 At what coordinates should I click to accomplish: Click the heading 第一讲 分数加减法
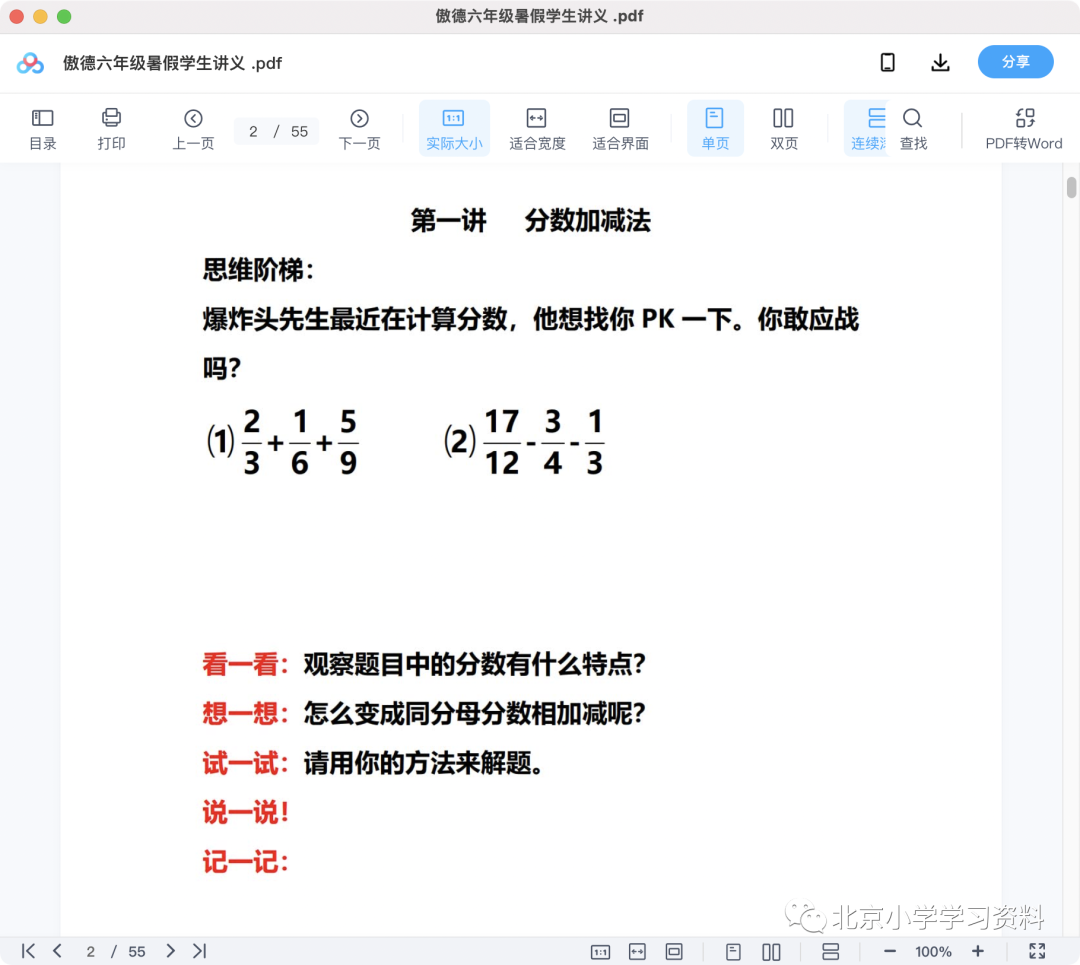tap(530, 220)
